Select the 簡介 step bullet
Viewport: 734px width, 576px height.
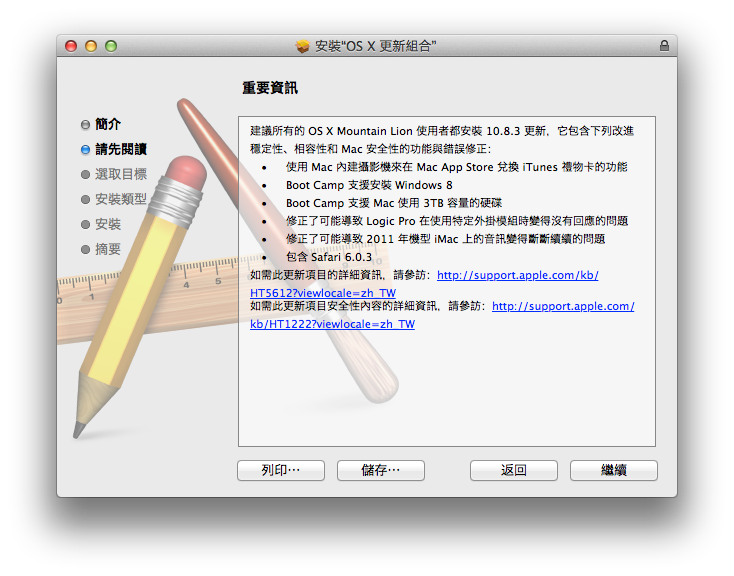click(85, 125)
